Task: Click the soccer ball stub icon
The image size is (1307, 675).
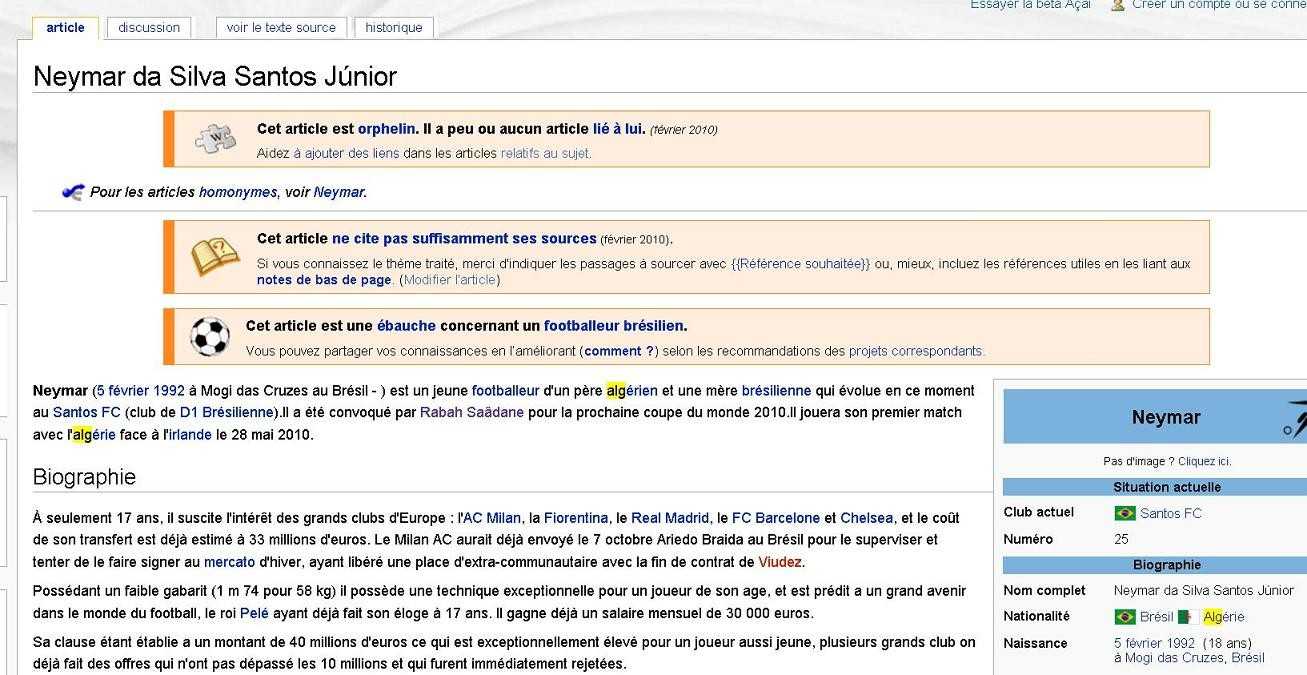Action: 210,337
